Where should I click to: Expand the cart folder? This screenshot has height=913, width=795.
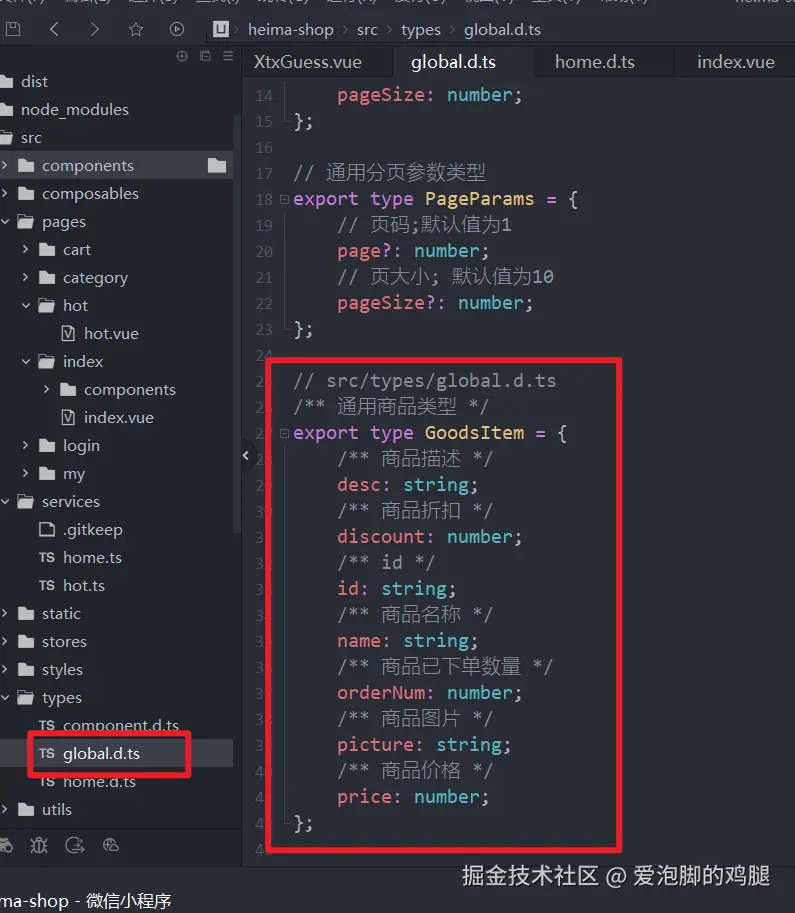point(26,249)
